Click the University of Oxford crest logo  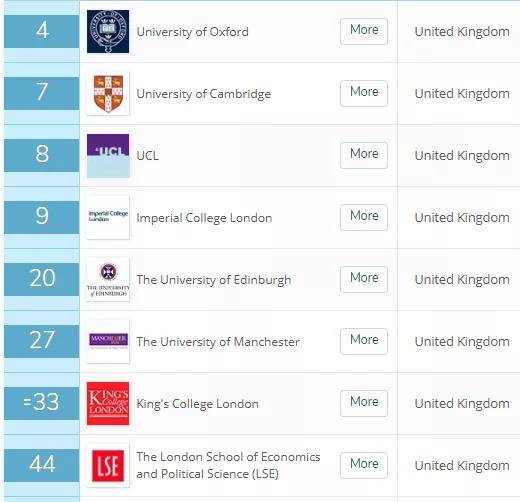click(108, 31)
